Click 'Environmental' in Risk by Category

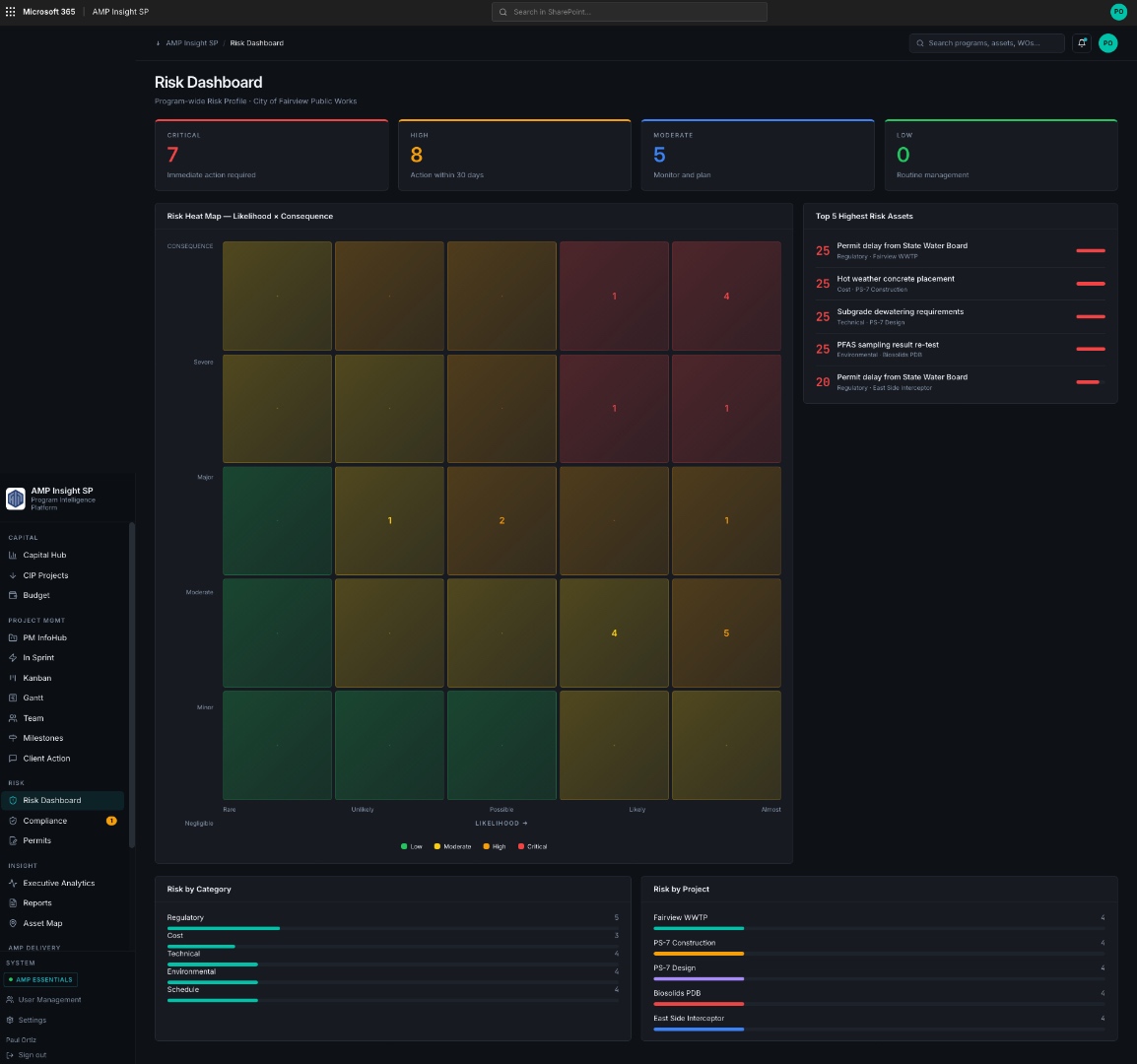(x=191, y=972)
